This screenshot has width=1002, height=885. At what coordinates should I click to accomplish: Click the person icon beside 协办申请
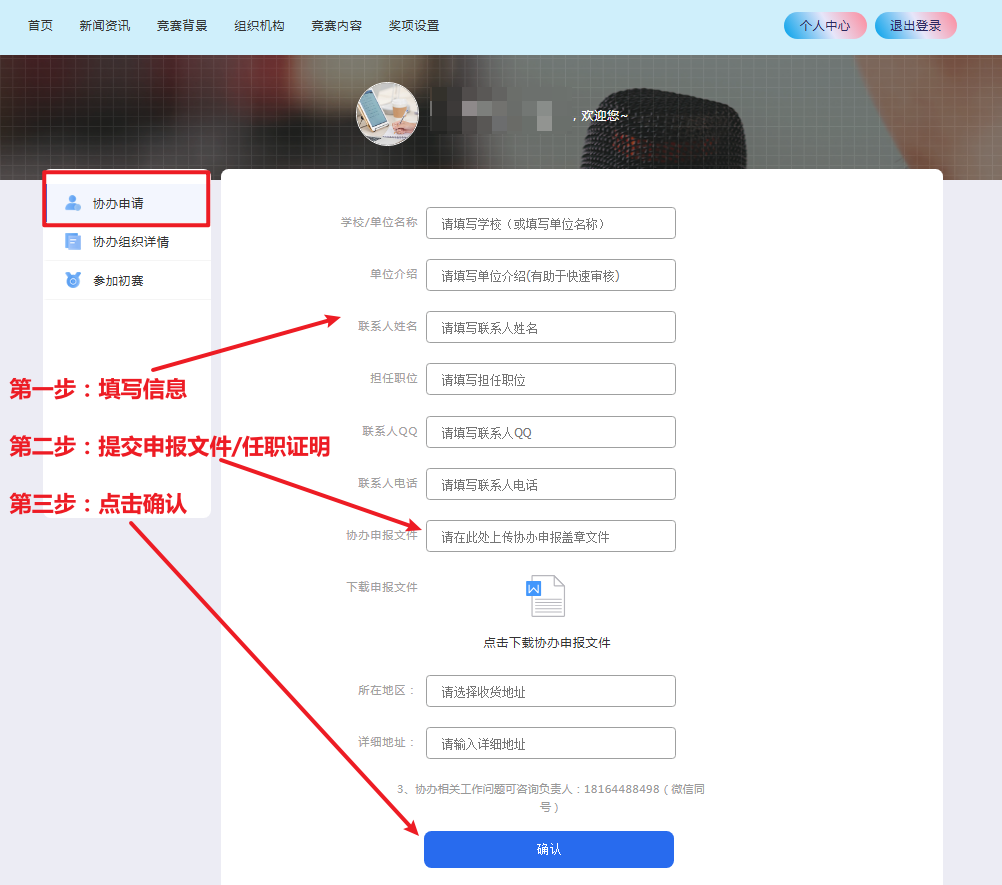click(x=73, y=203)
